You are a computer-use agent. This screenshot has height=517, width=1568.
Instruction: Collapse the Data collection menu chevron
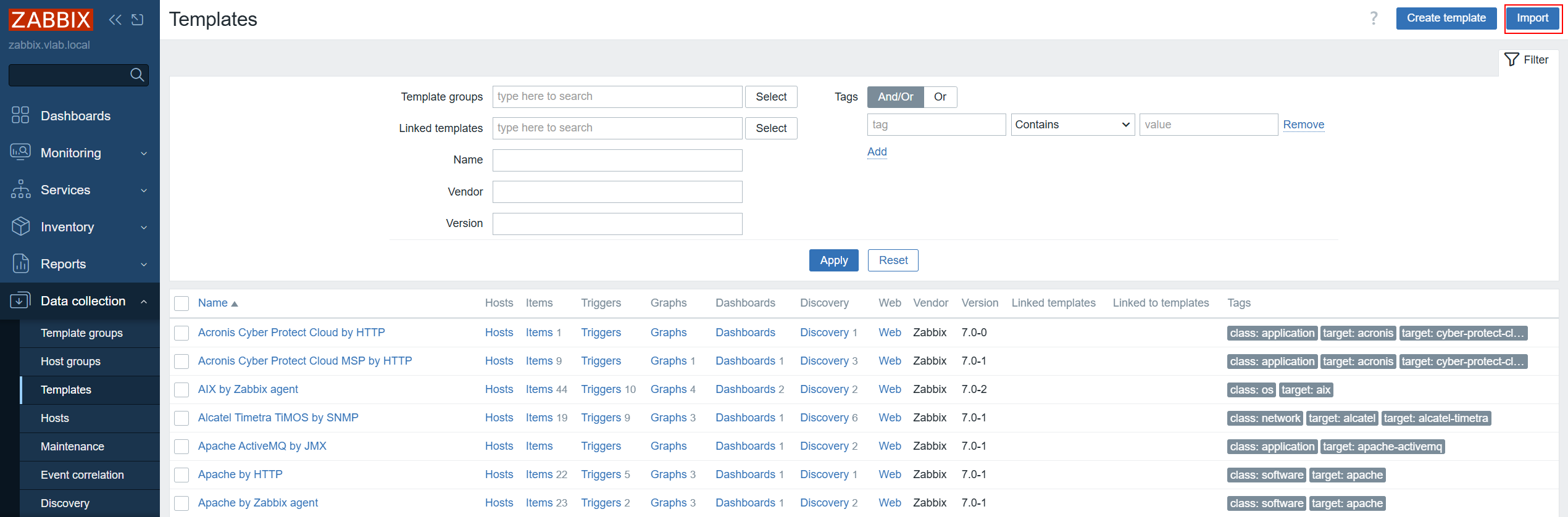coord(144,302)
